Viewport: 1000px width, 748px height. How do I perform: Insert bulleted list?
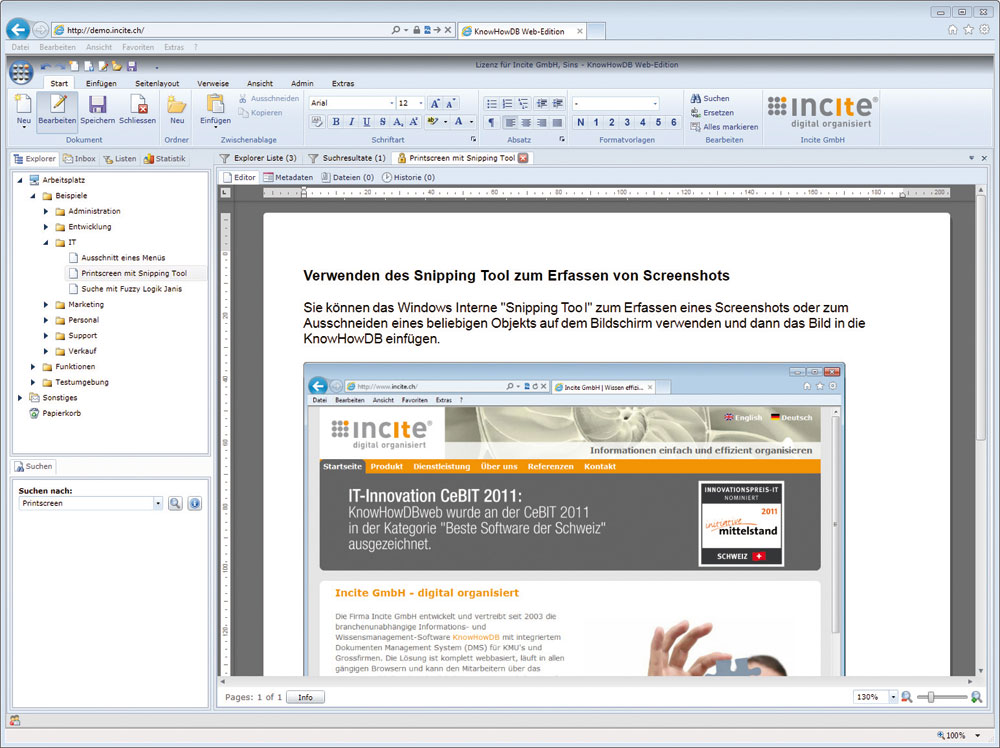pos(492,103)
